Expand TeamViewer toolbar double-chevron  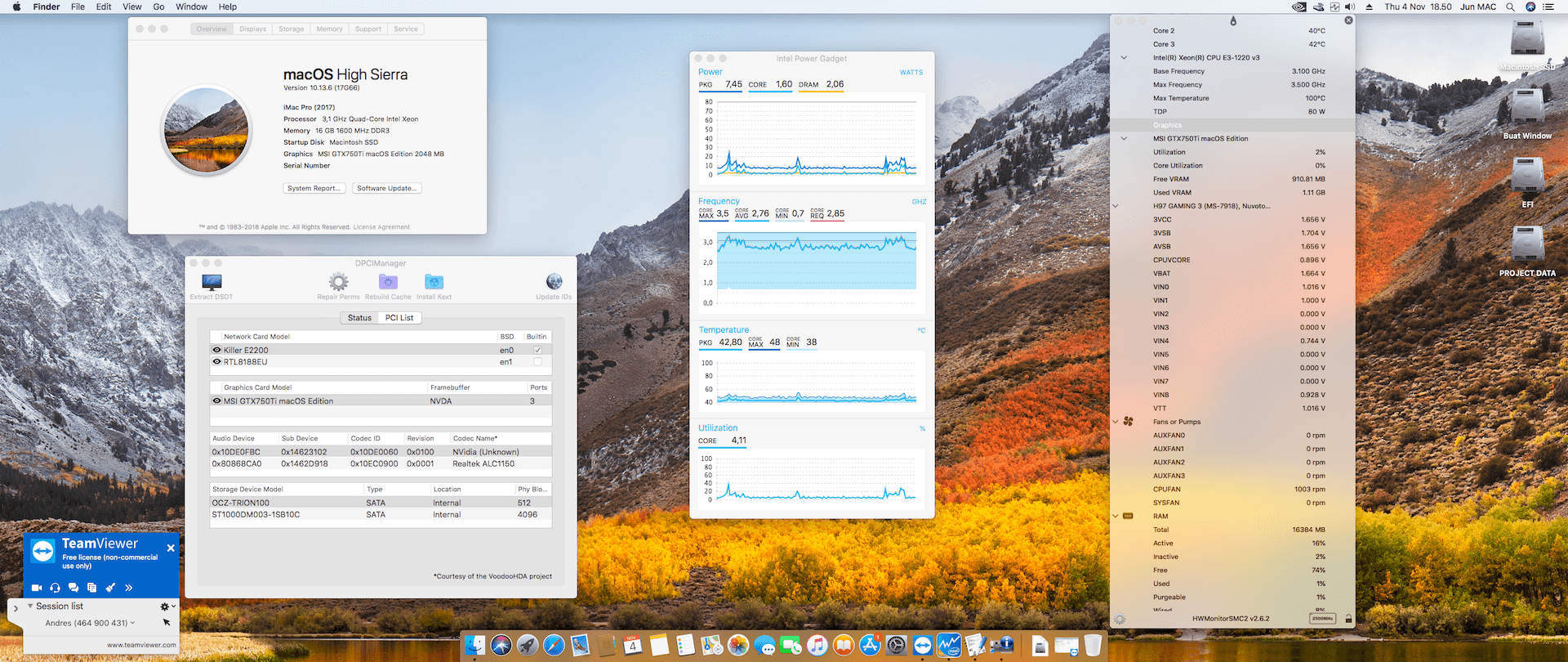128,588
